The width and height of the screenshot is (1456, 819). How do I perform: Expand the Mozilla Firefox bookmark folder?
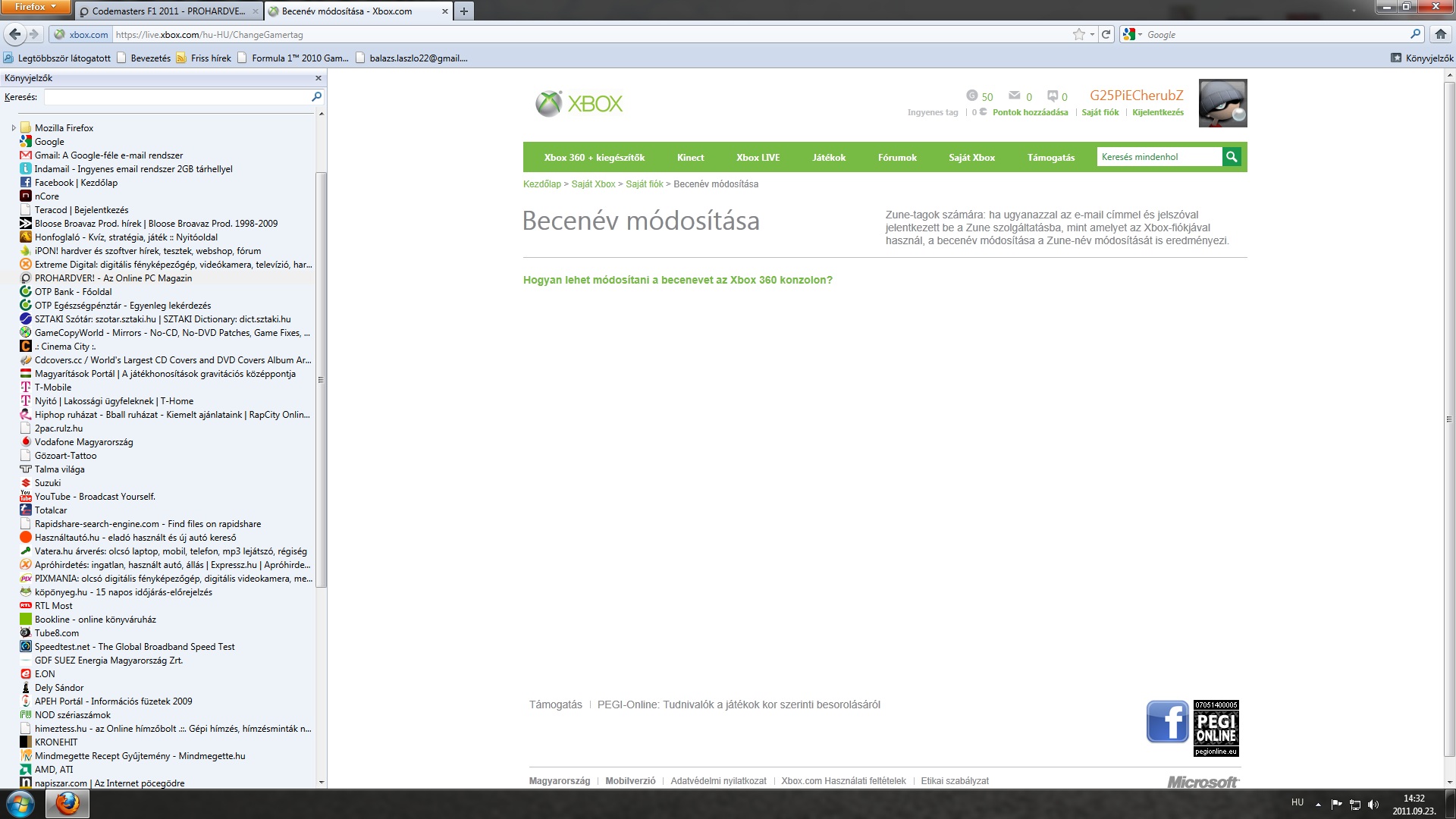pyautogui.click(x=14, y=127)
